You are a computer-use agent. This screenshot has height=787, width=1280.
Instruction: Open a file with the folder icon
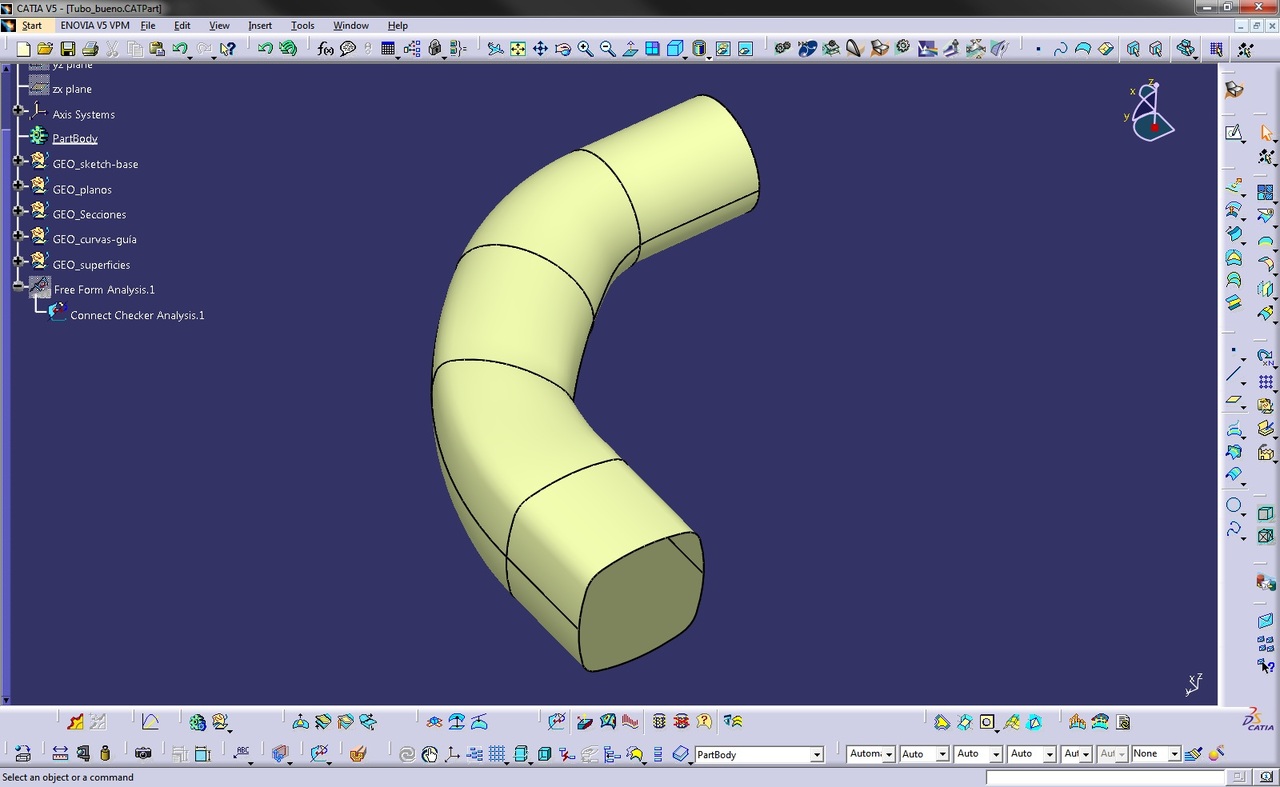(x=45, y=48)
